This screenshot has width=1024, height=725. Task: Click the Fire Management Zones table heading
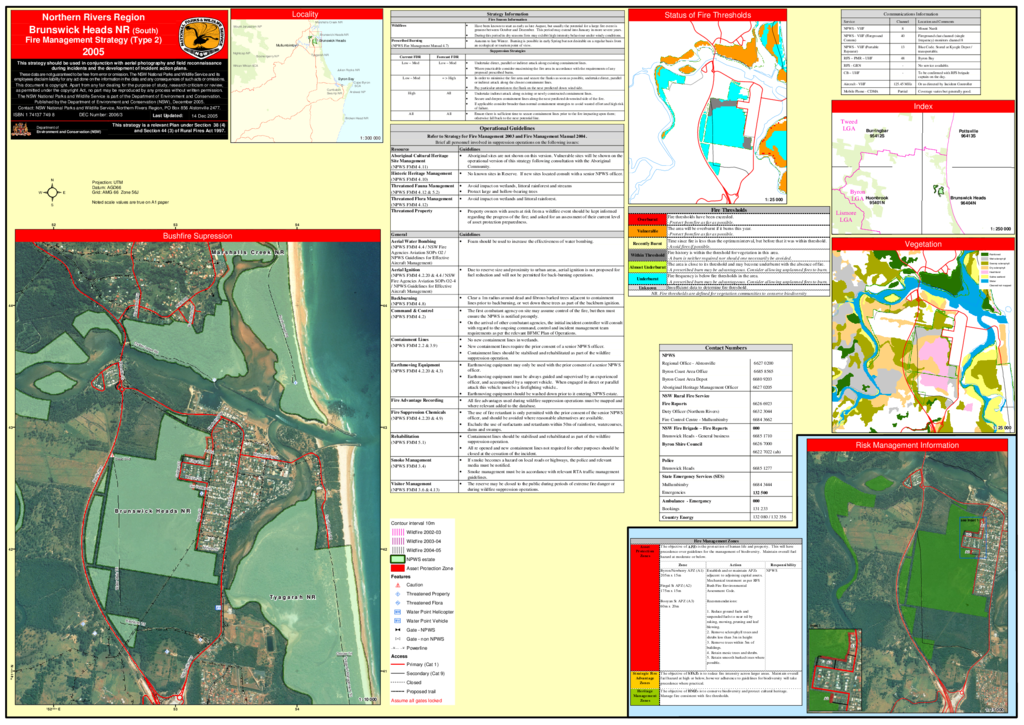tap(715, 541)
